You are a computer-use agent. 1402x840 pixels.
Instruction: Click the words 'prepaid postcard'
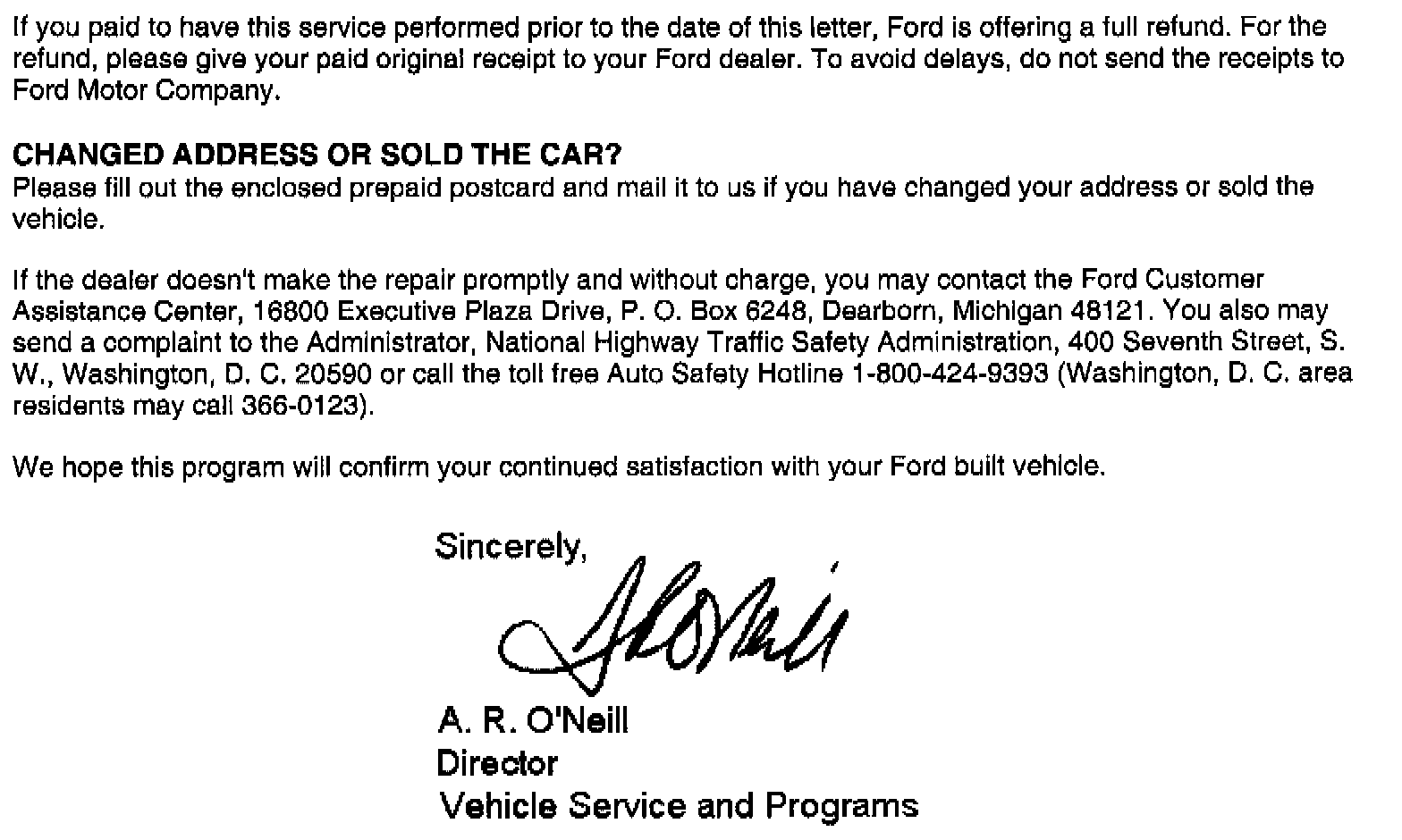459,188
